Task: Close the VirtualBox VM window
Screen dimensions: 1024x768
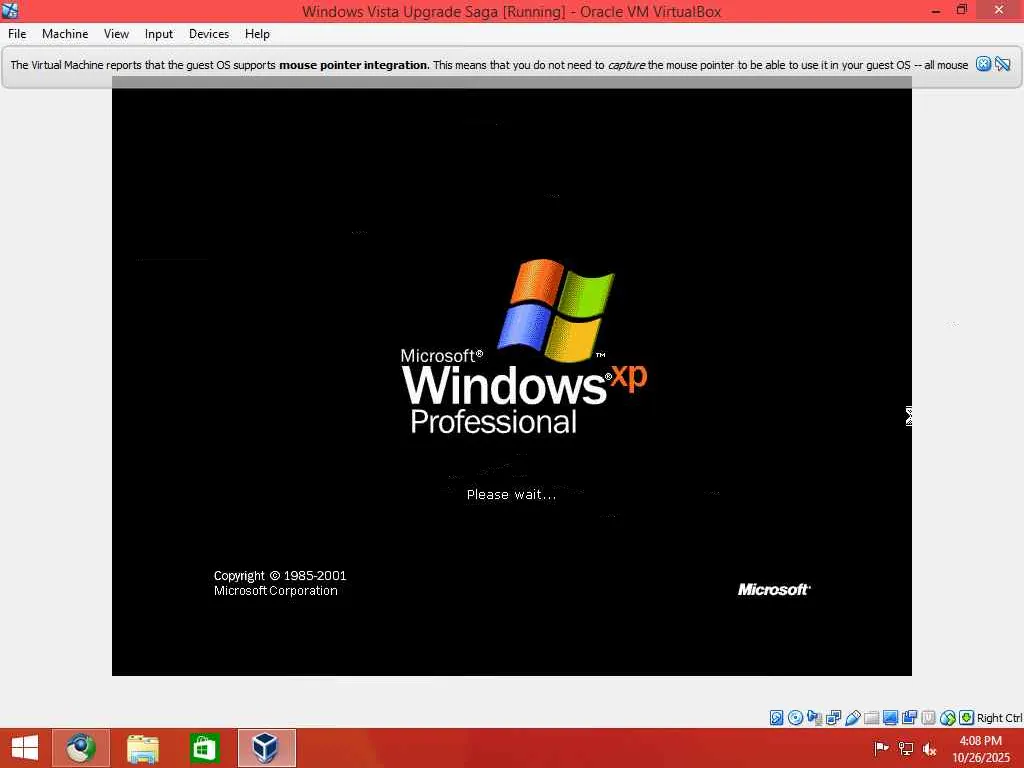Action: 999,10
